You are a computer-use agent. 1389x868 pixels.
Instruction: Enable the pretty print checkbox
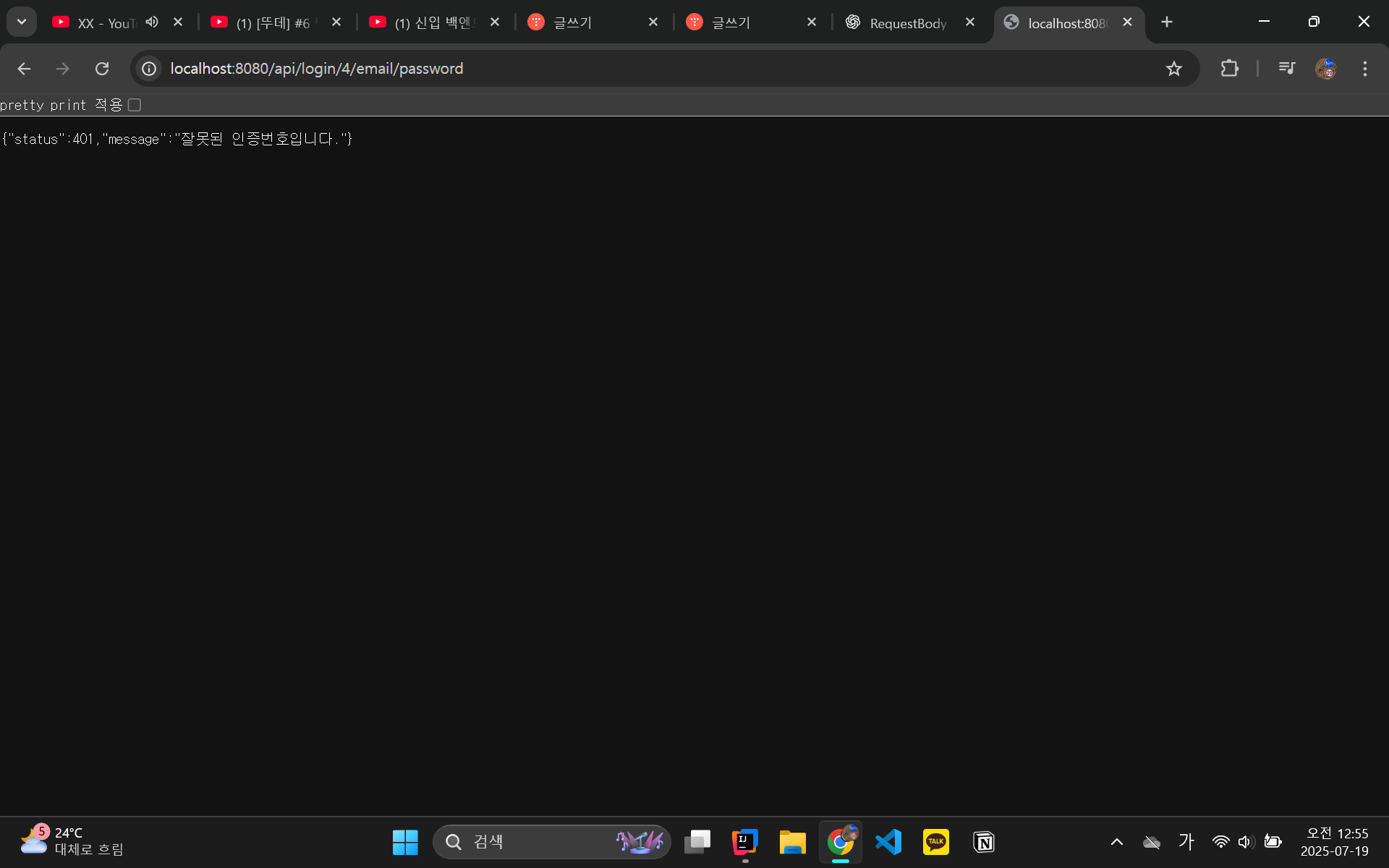pos(135,106)
